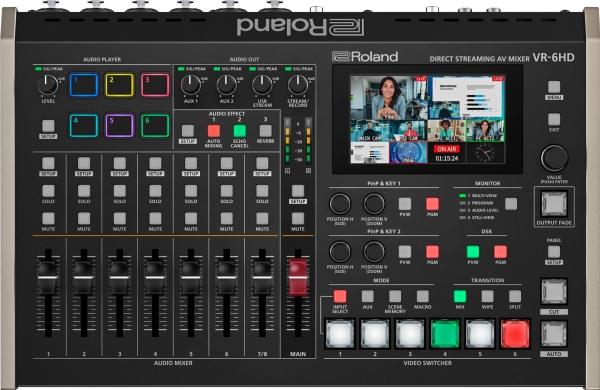
Task: Solo audio mixer channel 3
Action: coord(119,191)
